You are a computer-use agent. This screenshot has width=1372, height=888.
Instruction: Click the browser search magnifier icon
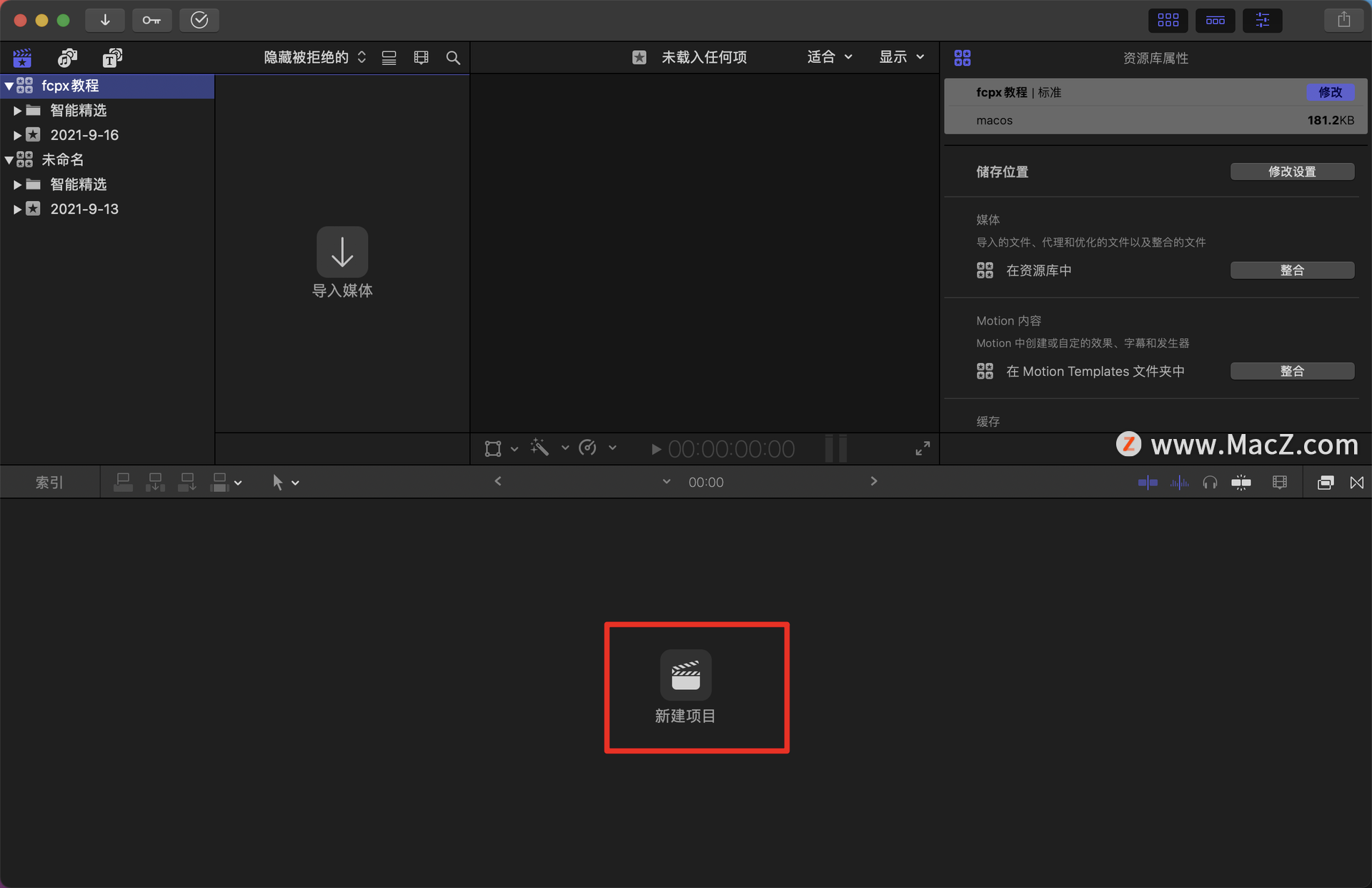[453, 58]
